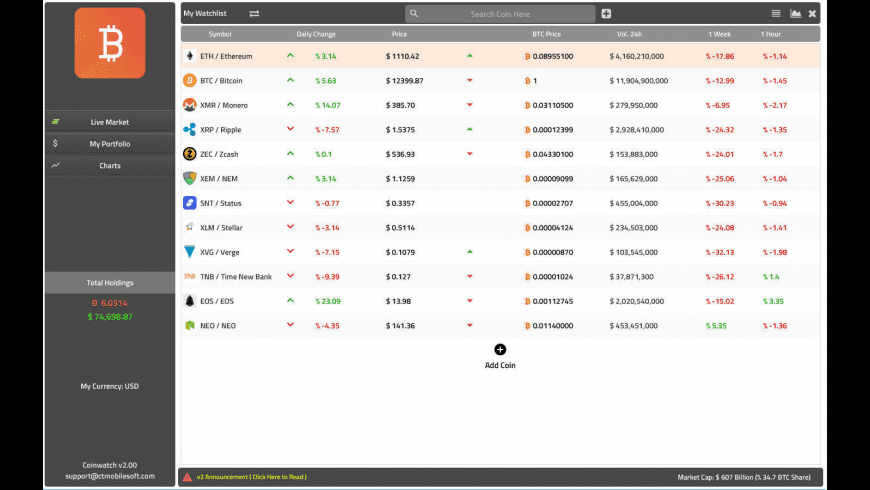
Task: Select BTC / Bitcoin row name
Action: 221,80
